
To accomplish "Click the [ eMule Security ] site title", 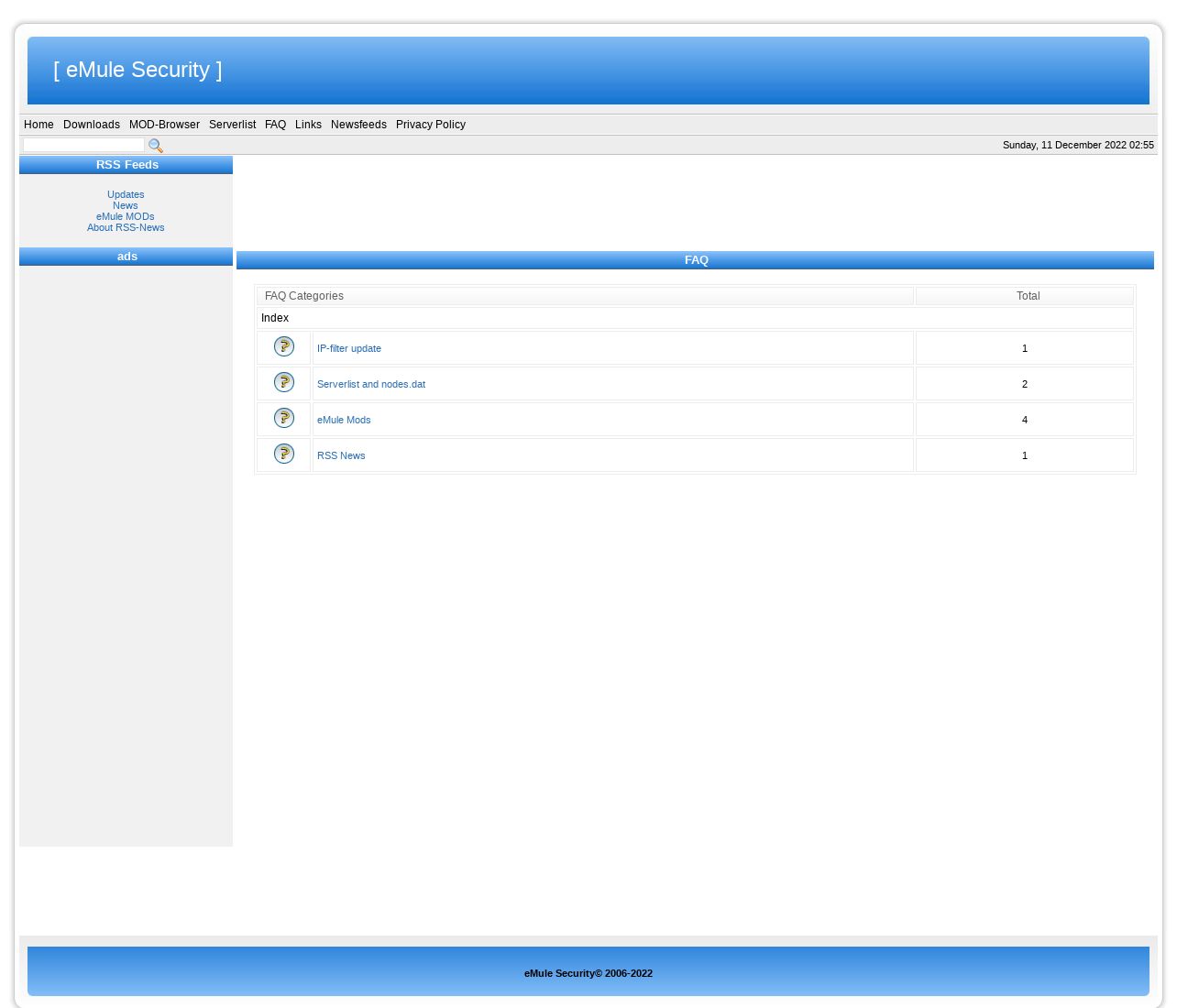I will click(x=137, y=70).
